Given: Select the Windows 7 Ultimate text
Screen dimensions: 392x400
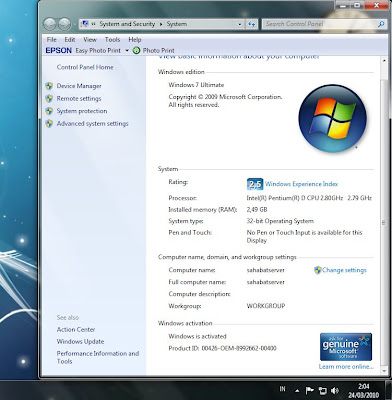Looking at the screenshot, I should click(x=196, y=85).
